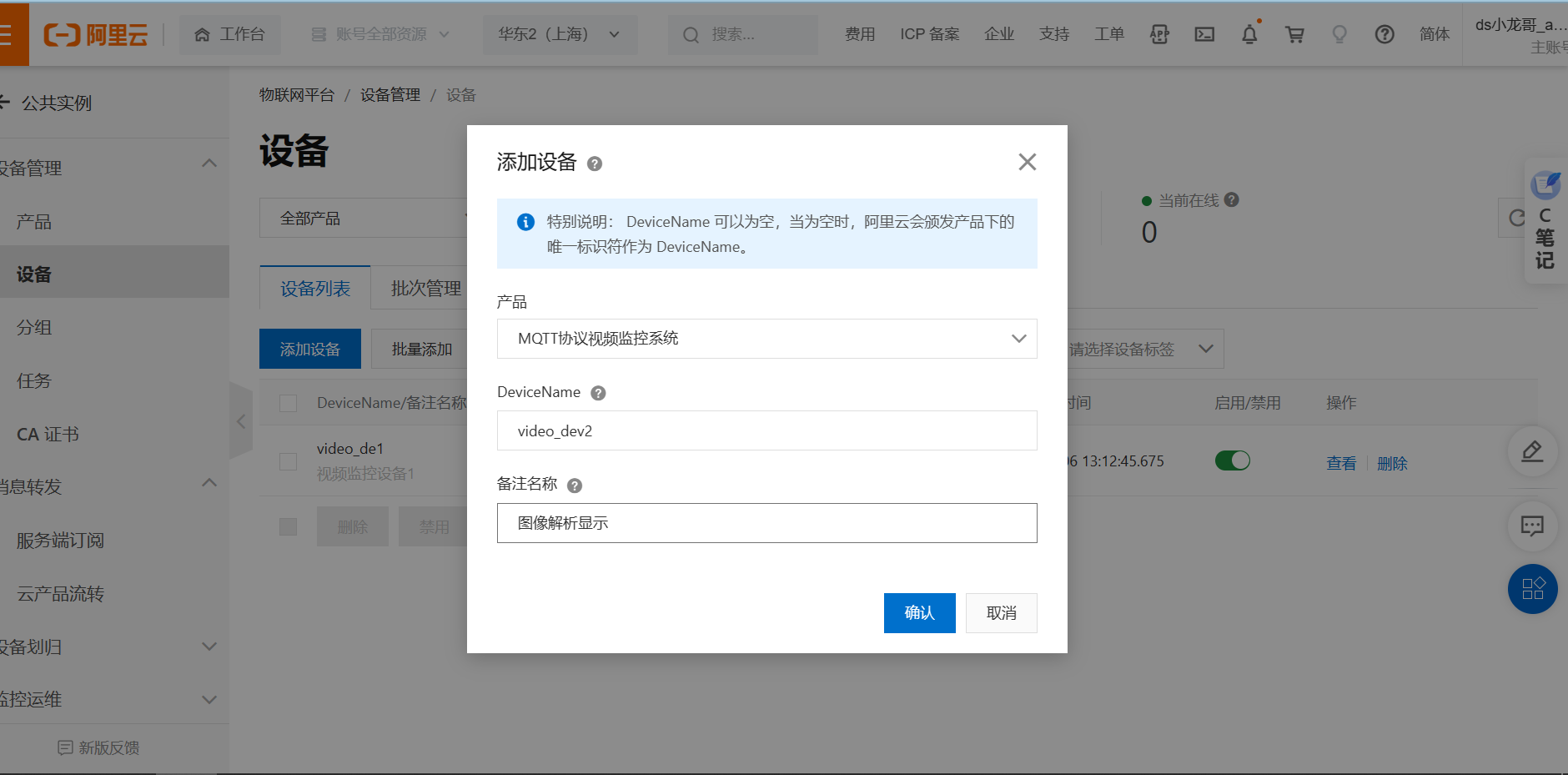This screenshot has width=1568, height=775.
Task: Open the C笔记 side widget
Action: [1545, 221]
